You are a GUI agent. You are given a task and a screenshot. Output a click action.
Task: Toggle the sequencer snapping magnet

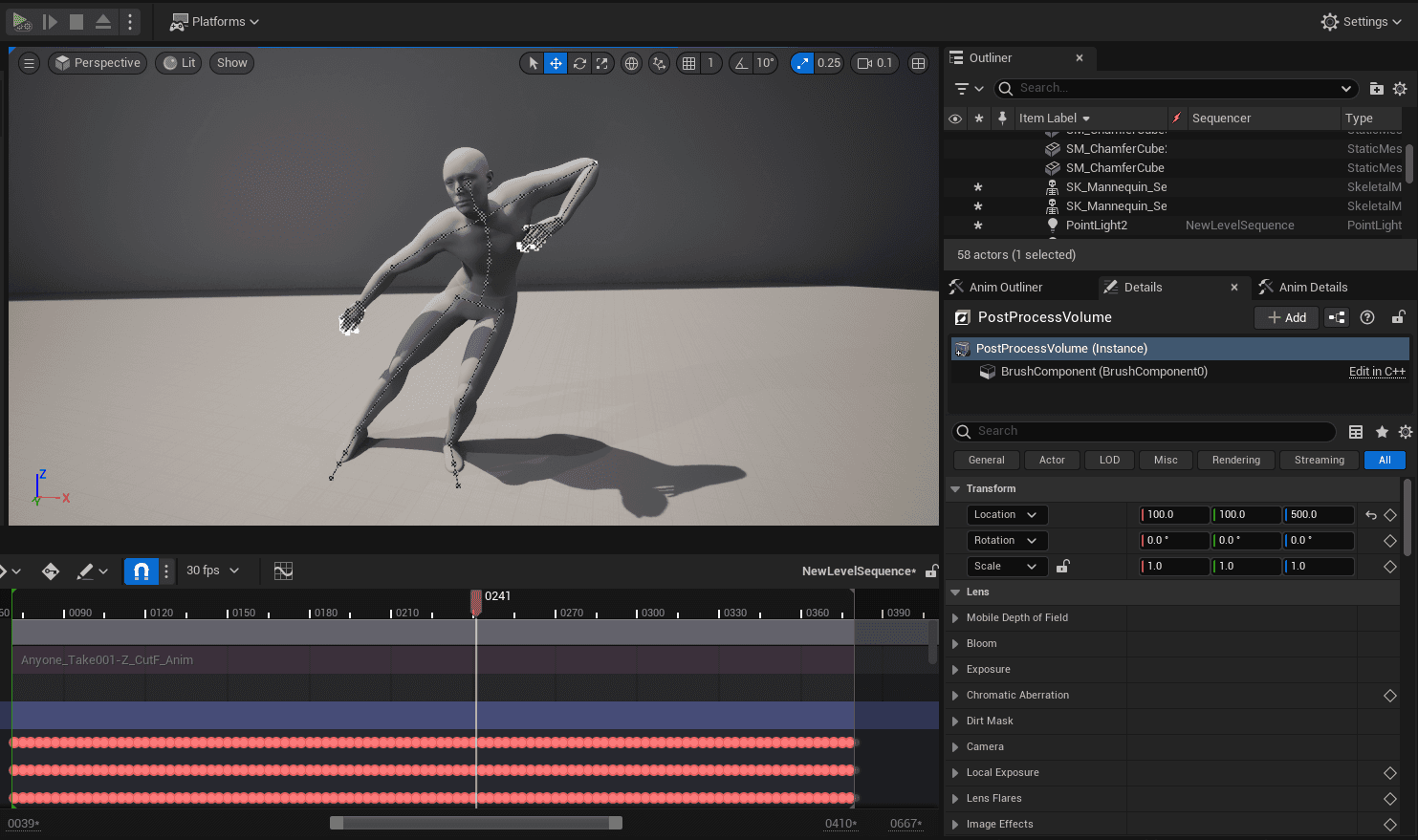(141, 571)
